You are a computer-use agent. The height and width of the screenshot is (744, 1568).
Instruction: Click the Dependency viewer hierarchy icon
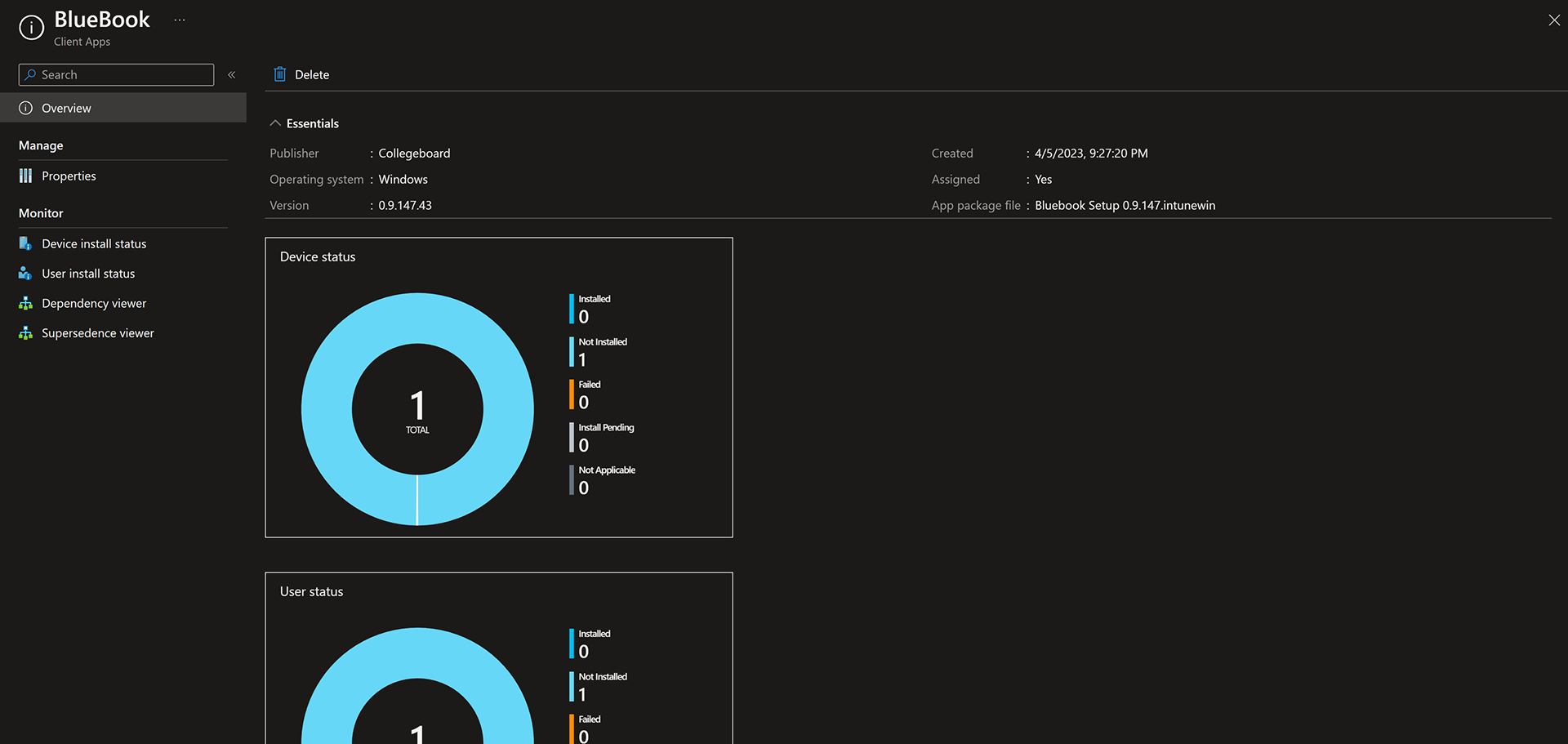tap(25, 303)
